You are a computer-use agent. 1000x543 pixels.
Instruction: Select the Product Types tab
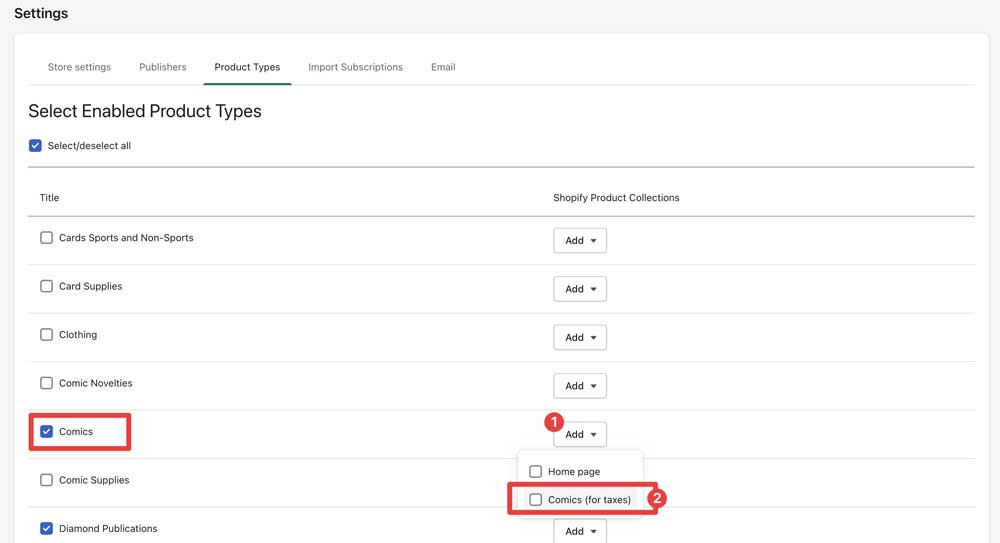coord(247,67)
